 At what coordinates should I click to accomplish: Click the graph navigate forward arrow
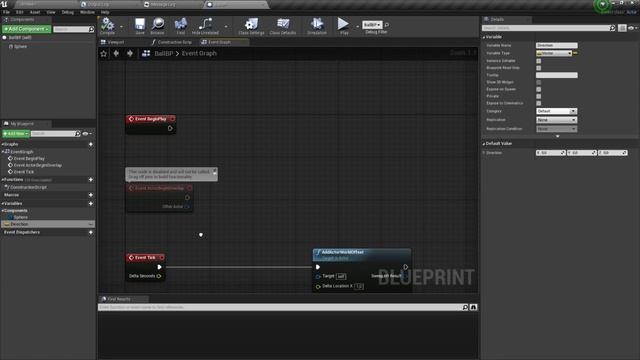(130, 53)
